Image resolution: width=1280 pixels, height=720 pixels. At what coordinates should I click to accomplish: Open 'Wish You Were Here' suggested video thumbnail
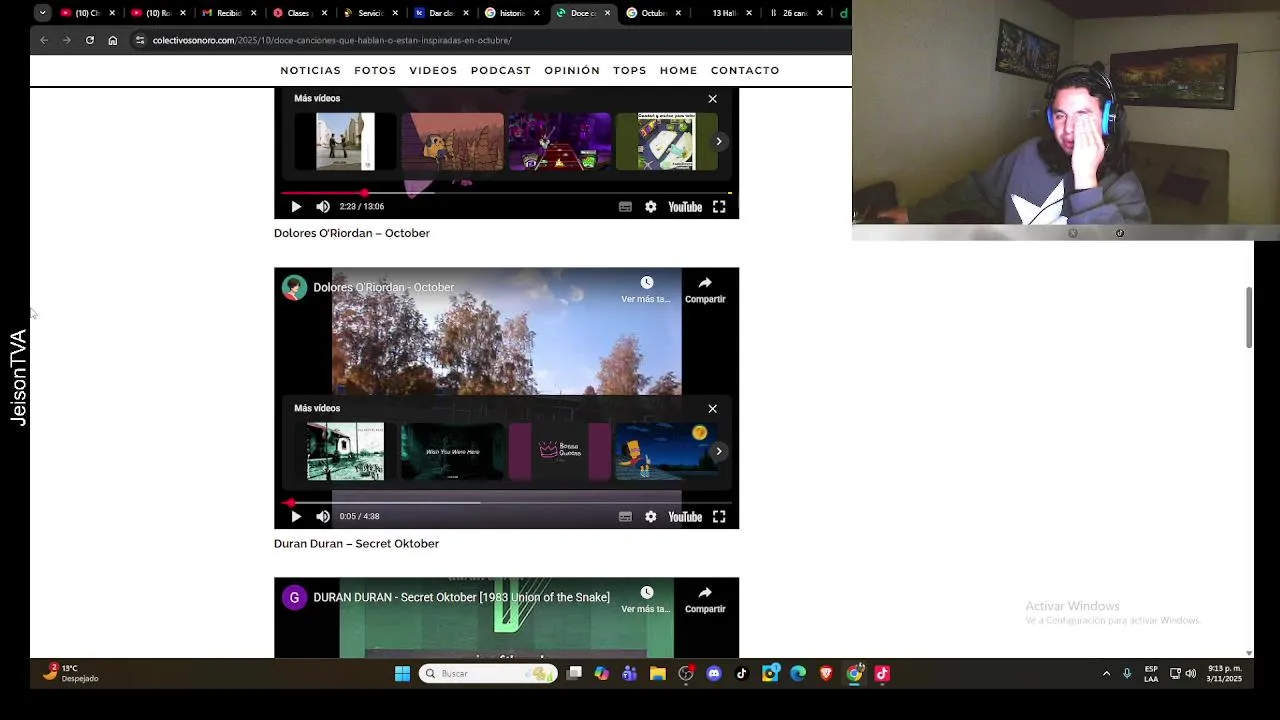pyautogui.click(x=452, y=451)
